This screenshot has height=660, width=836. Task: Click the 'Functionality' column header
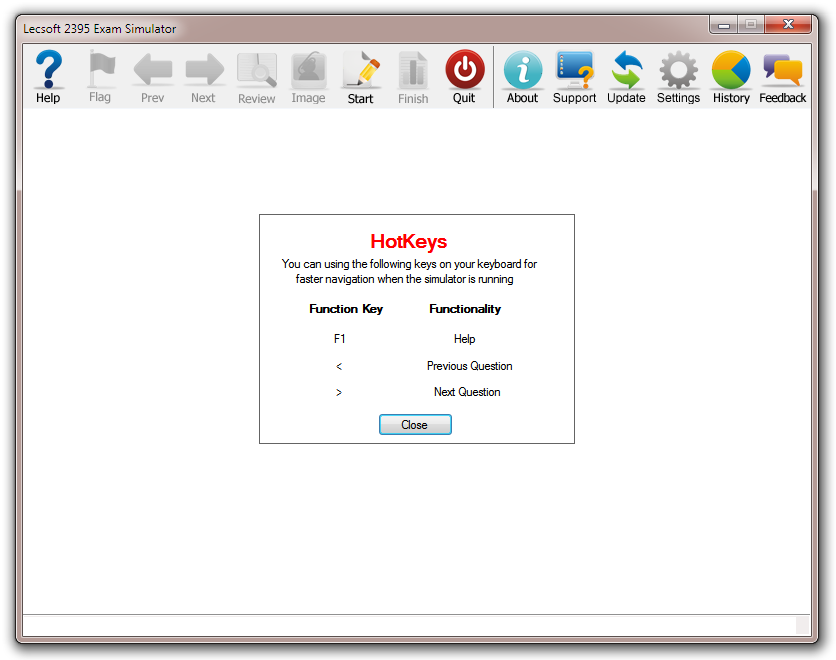click(465, 309)
